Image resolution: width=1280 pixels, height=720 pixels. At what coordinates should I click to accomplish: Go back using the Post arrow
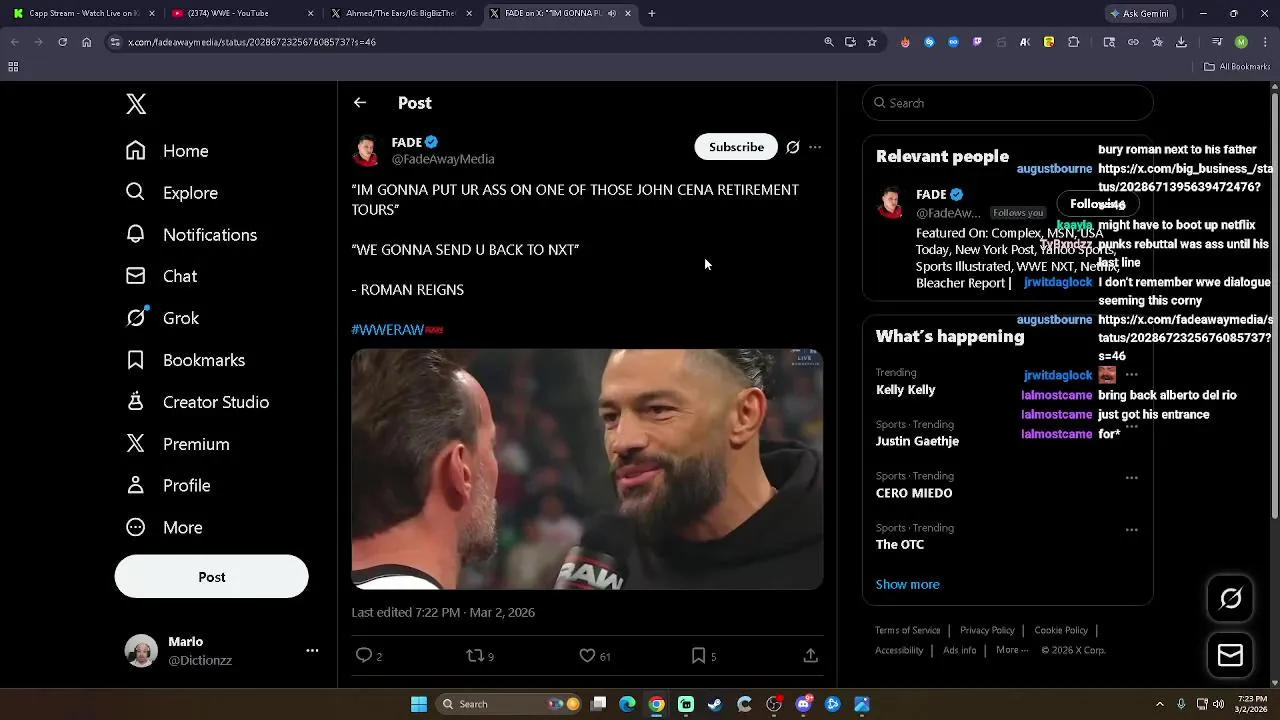(x=360, y=103)
